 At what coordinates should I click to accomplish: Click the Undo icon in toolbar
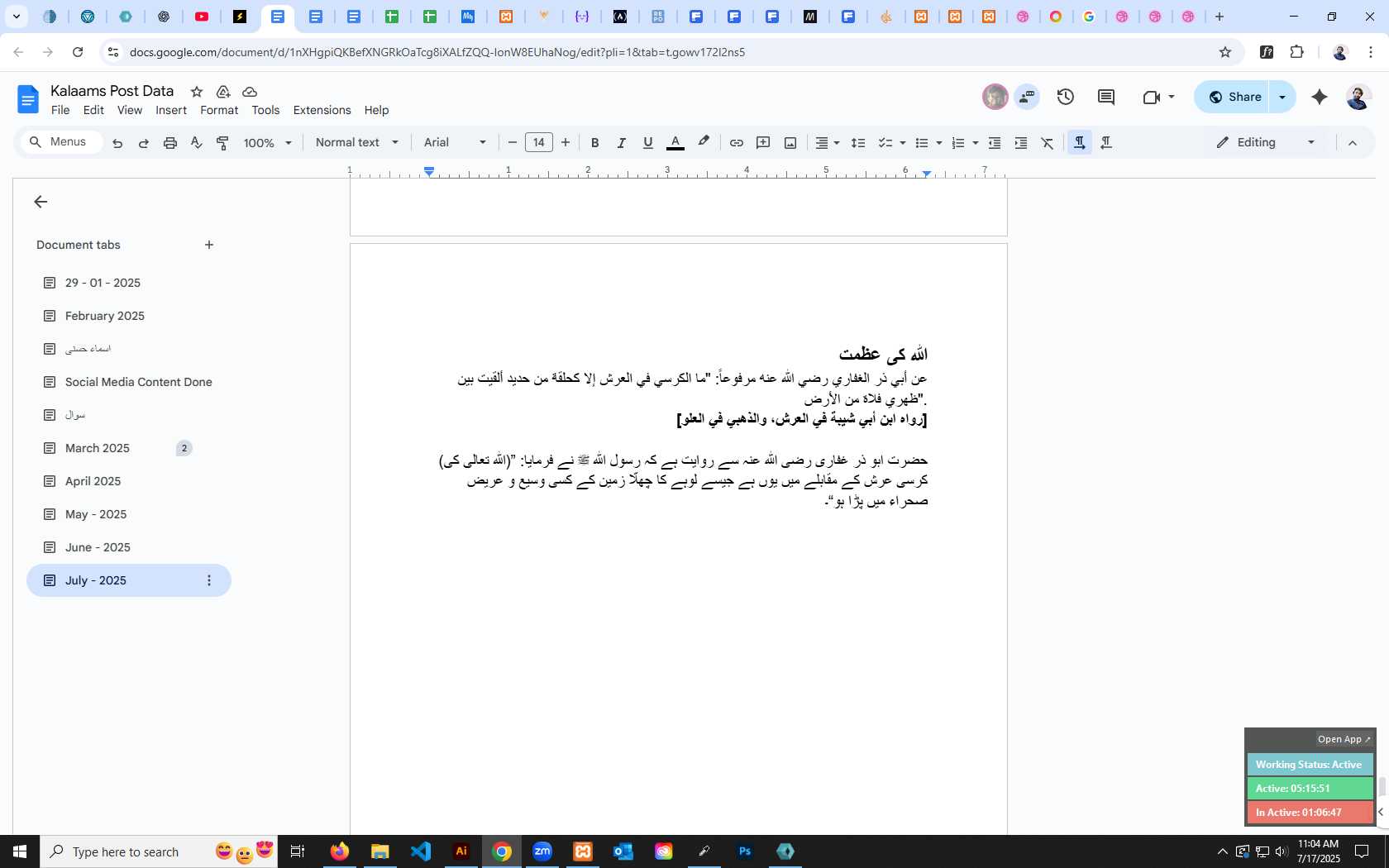(117, 143)
